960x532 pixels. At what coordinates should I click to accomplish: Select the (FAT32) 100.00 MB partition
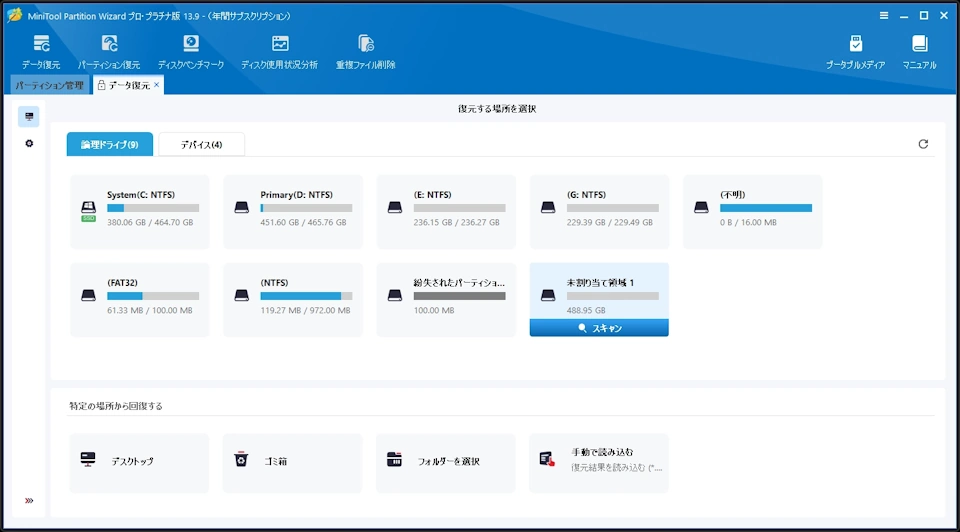point(140,300)
